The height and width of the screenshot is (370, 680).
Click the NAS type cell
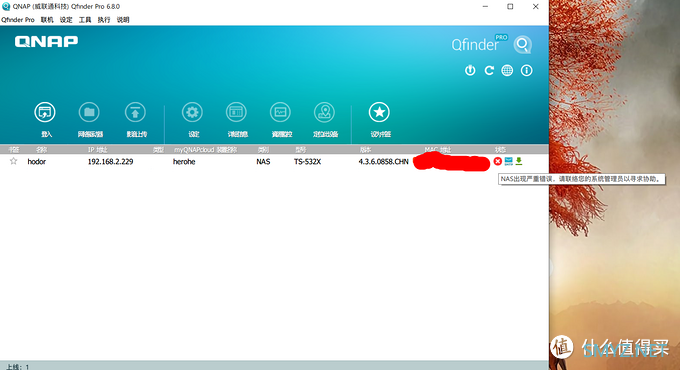coord(263,162)
